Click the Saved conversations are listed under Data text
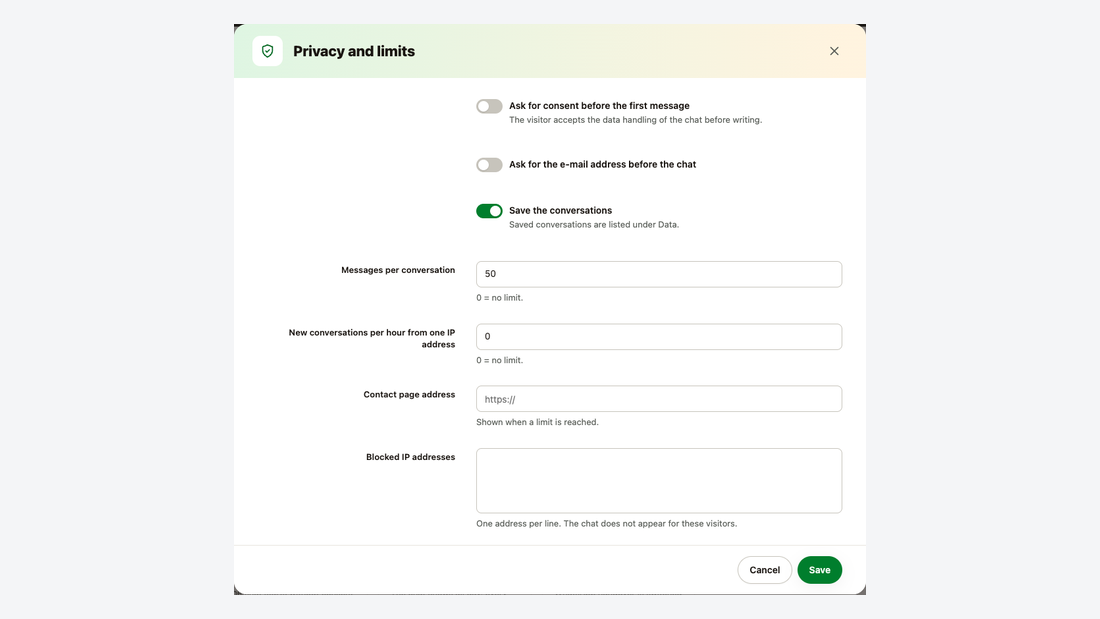This screenshot has width=1100, height=619. 594,225
